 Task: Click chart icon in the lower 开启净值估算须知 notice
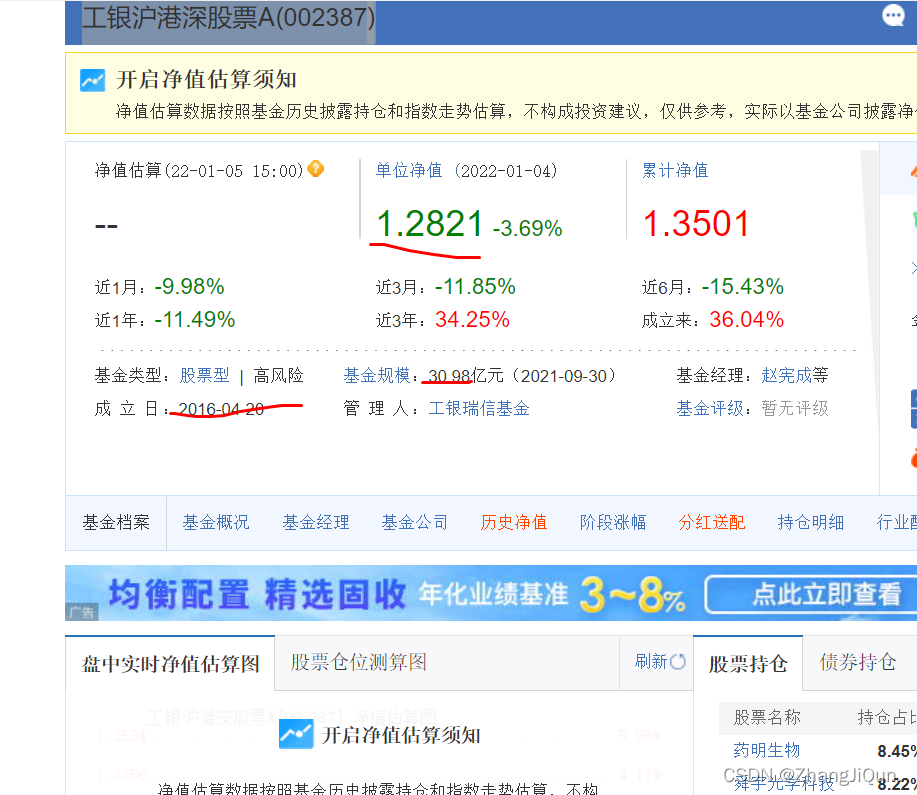(x=296, y=735)
